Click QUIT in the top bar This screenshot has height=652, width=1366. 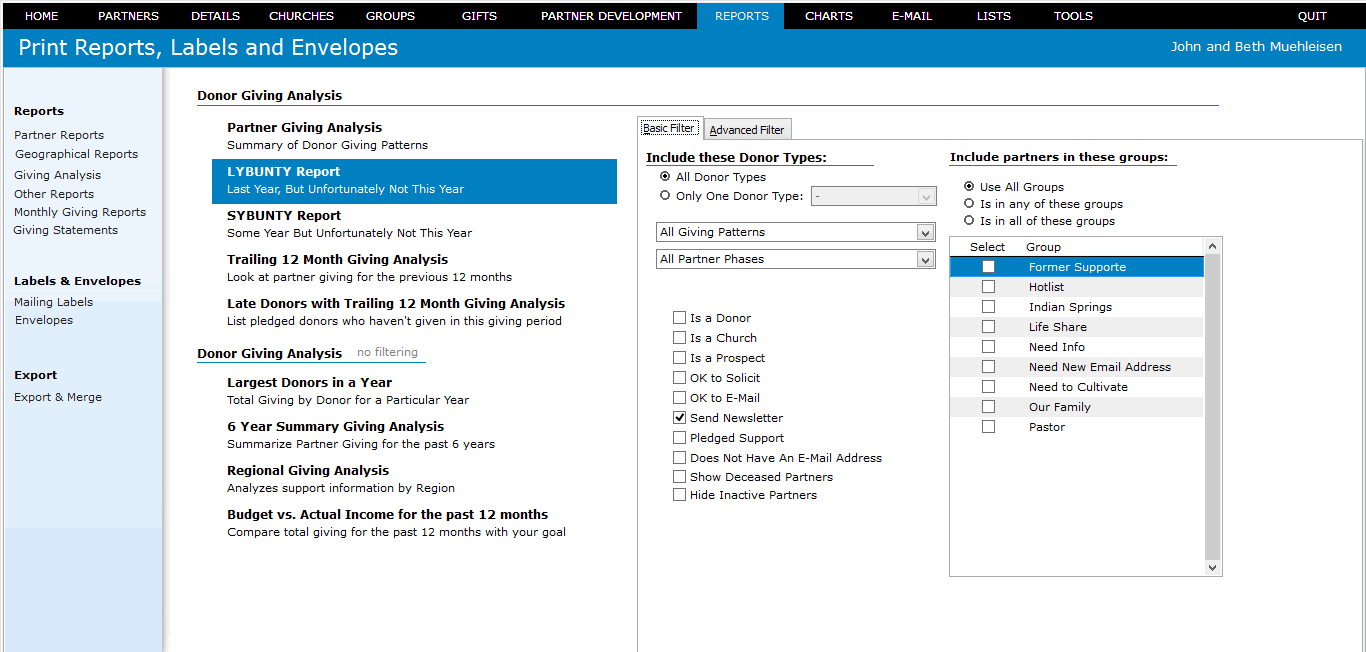click(1312, 16)
